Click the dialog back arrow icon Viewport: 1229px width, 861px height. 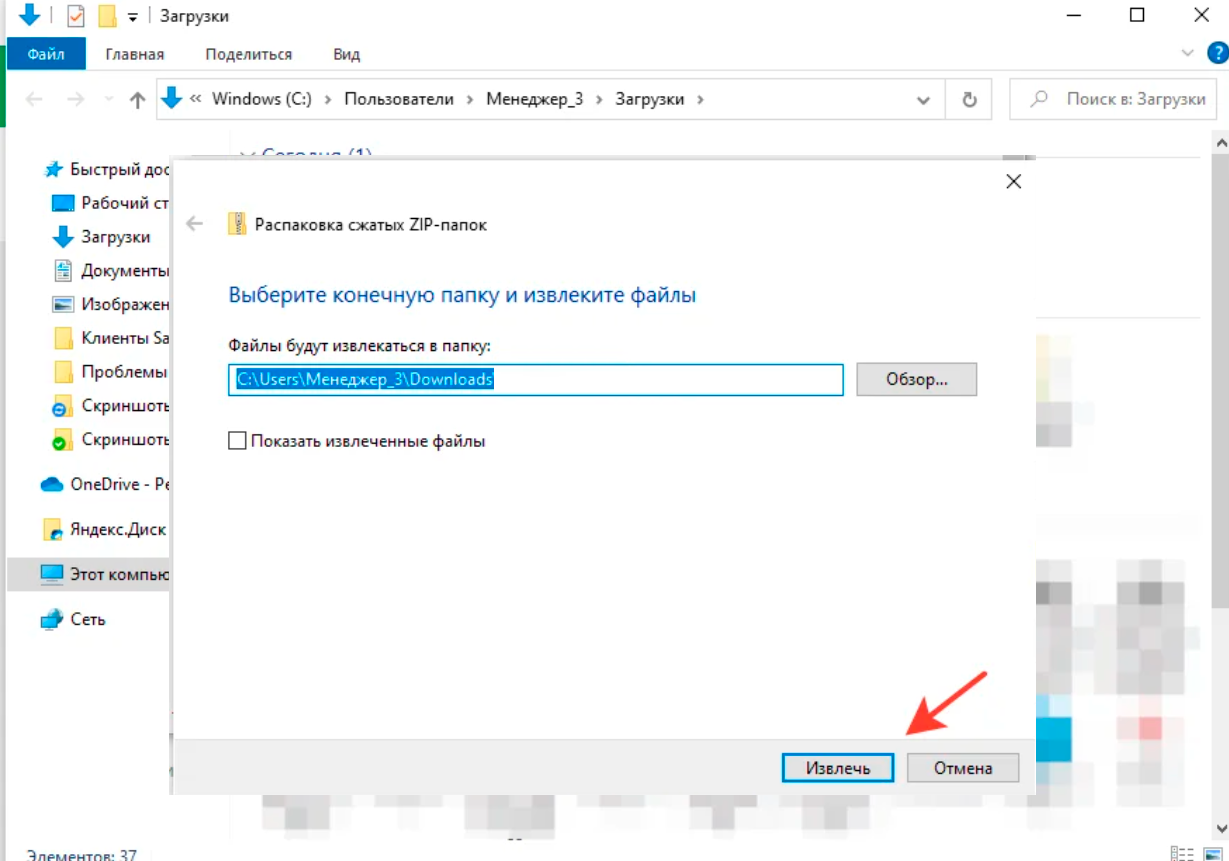[x=195, y=225]
